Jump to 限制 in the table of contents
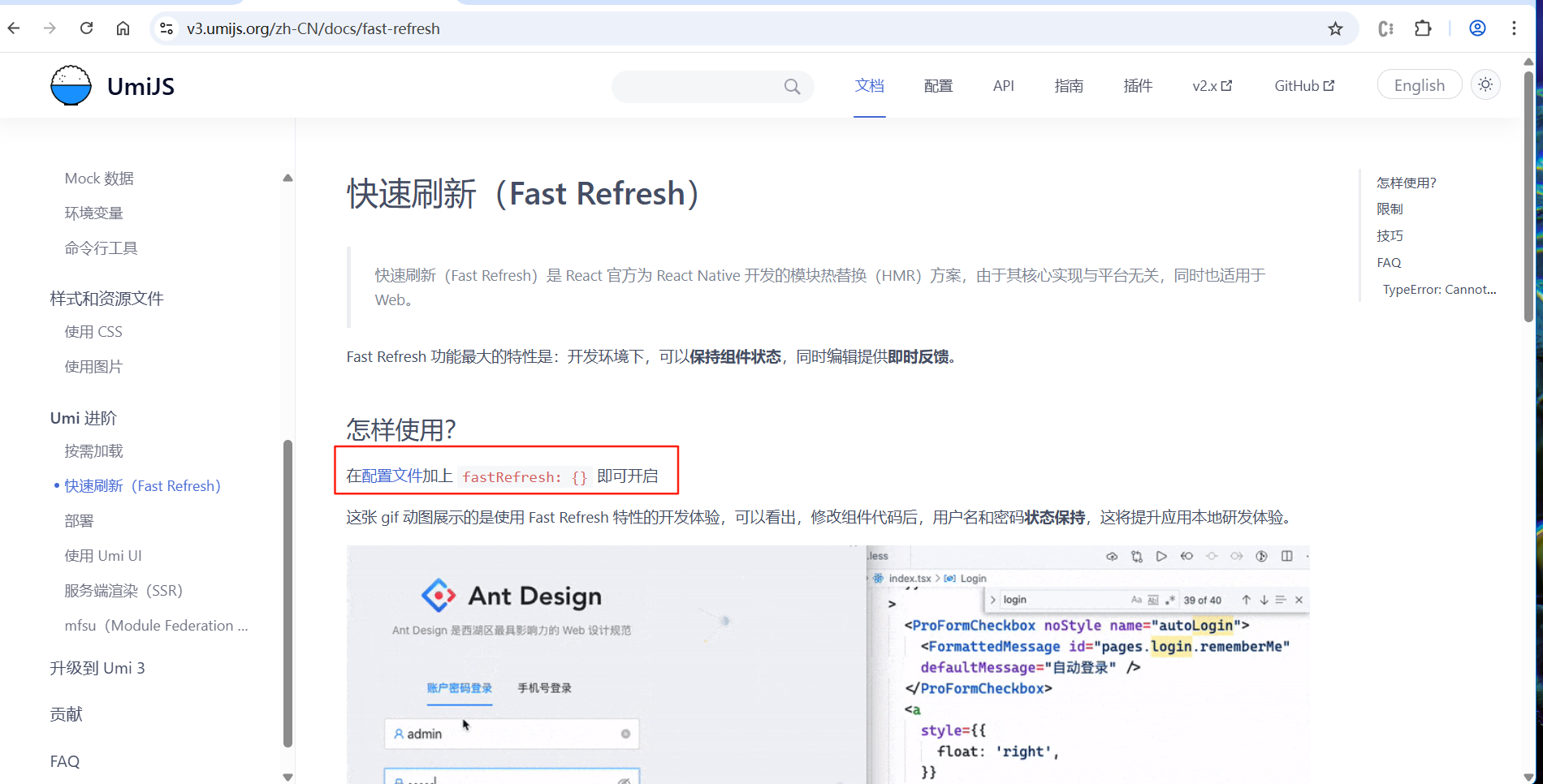Viewport: 1543px width, 784px height. [x=1390, y=209]
